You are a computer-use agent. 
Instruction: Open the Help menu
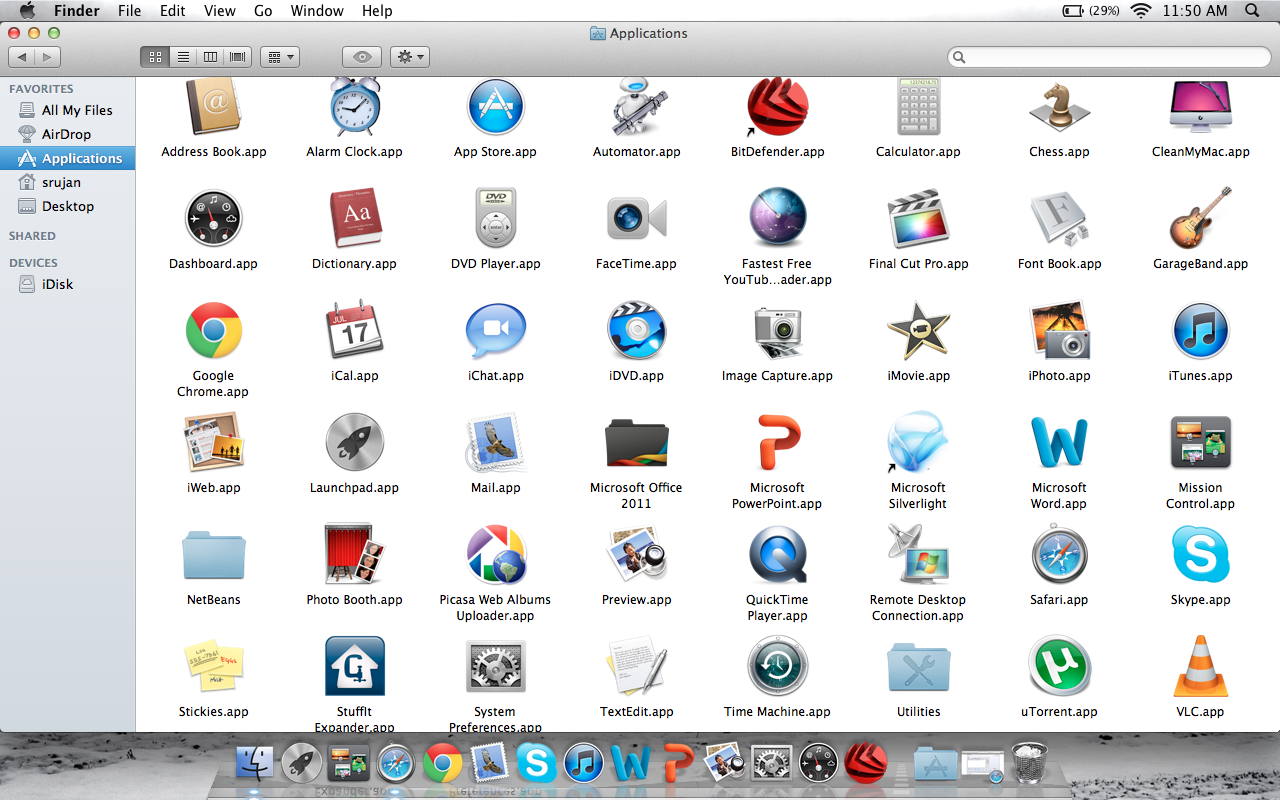(x=377, y=11)
